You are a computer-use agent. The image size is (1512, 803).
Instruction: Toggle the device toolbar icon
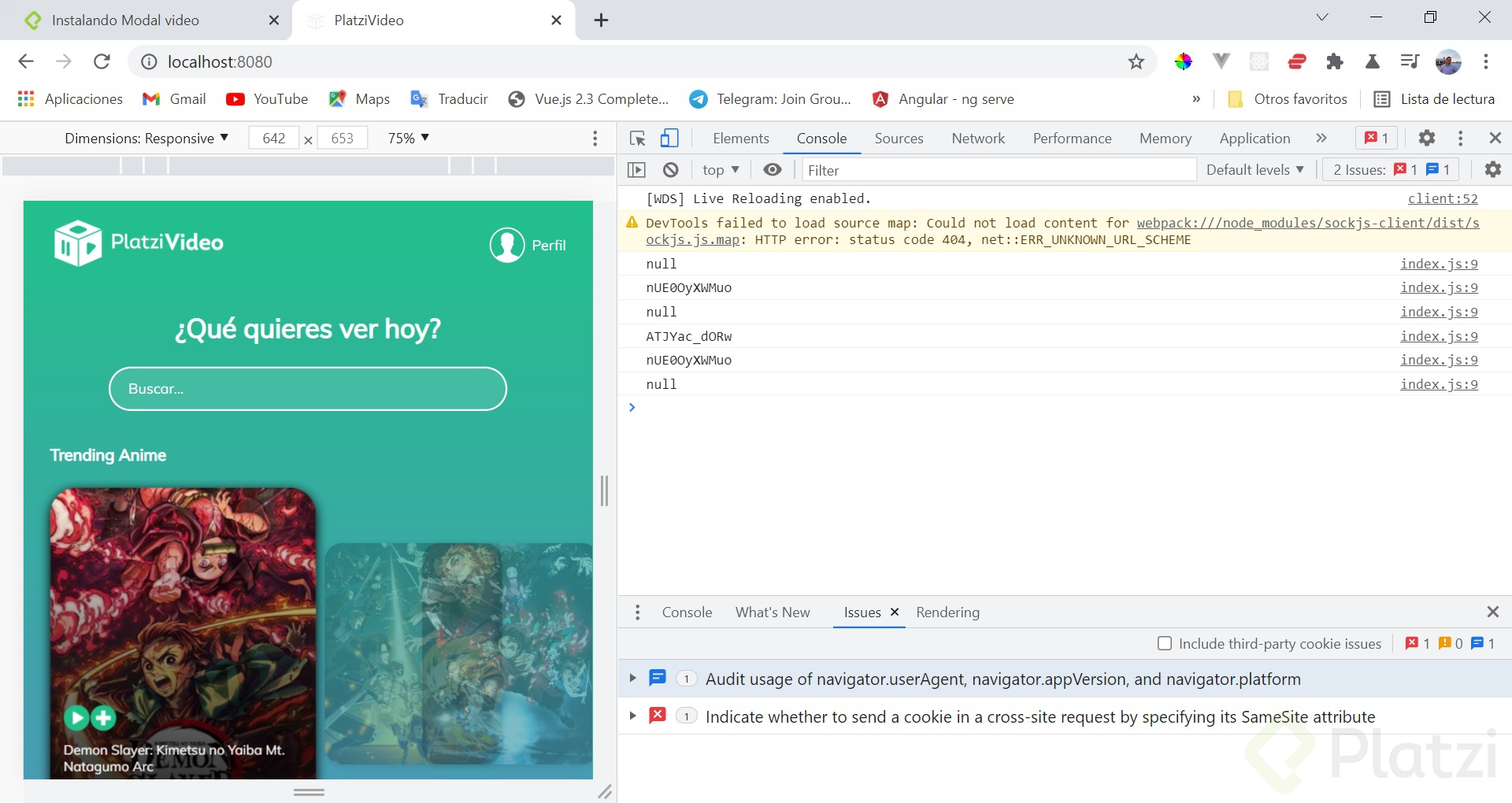[669, 139]
